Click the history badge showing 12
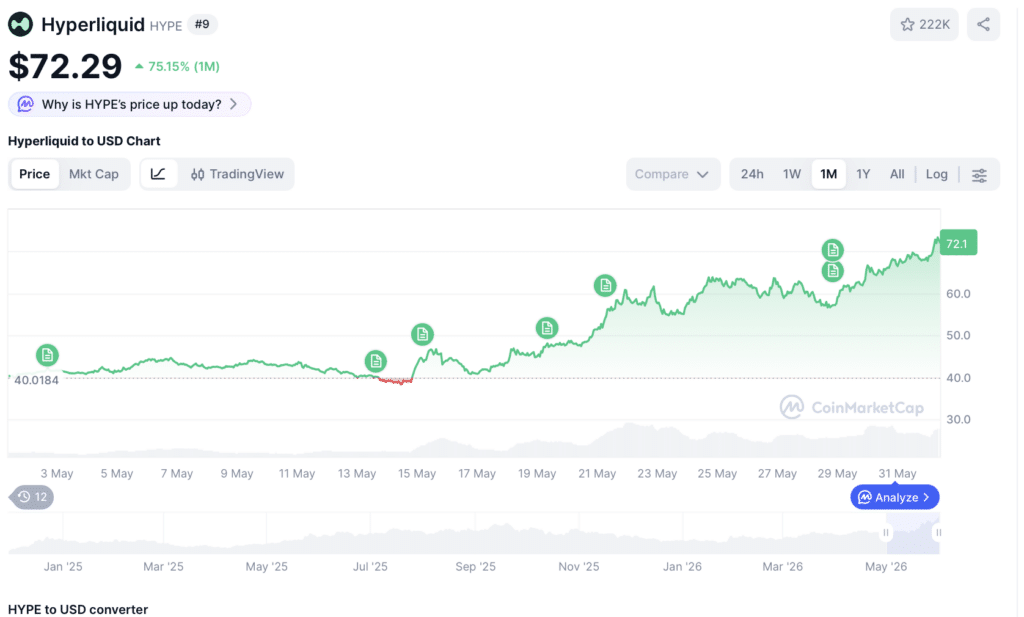The image size is (1024, 617). pyautogui.click(x=32, y=498)
